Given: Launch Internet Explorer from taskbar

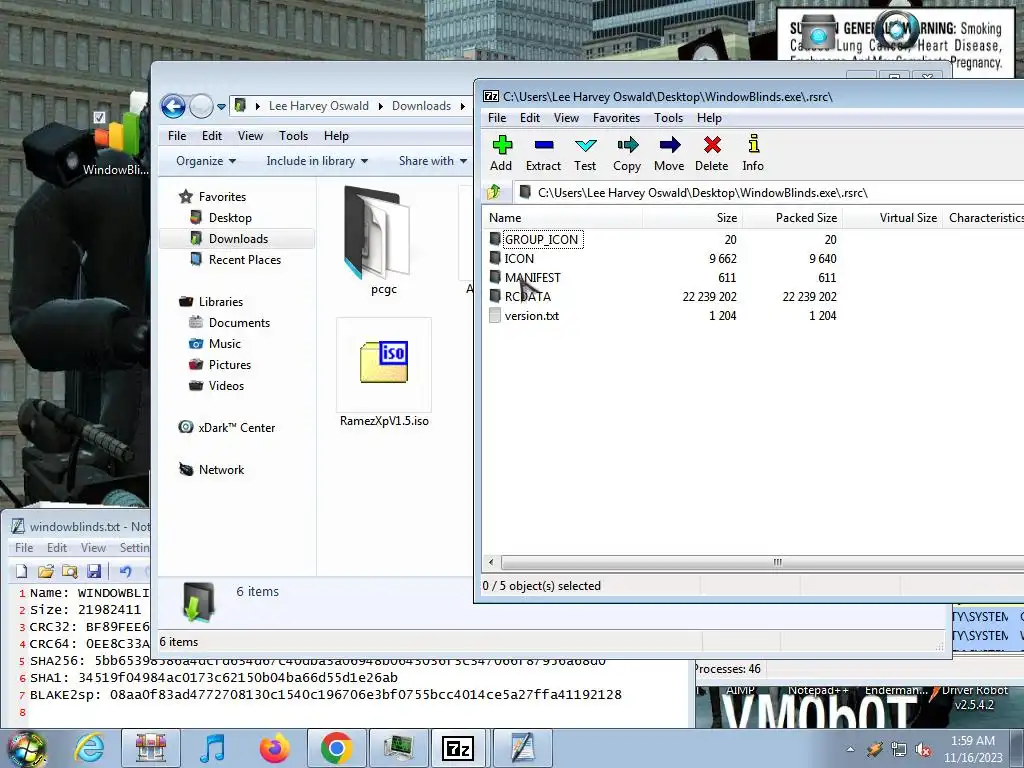Looking at the screenshot, I should (x=88, y=748).
